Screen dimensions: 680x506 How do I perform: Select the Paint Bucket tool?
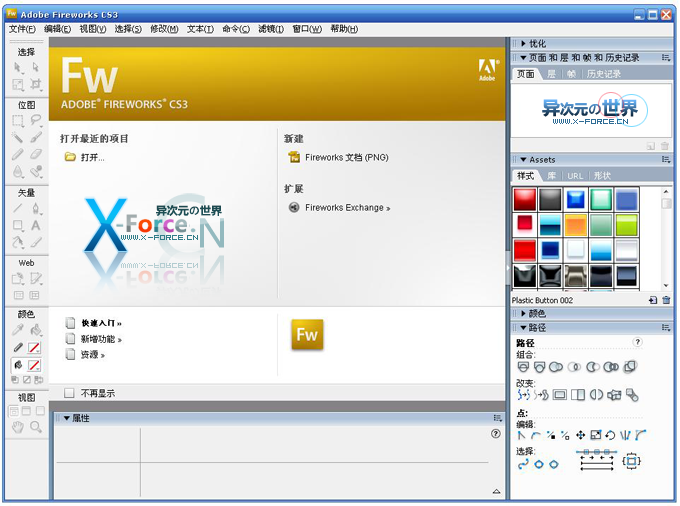click(36, 330)
